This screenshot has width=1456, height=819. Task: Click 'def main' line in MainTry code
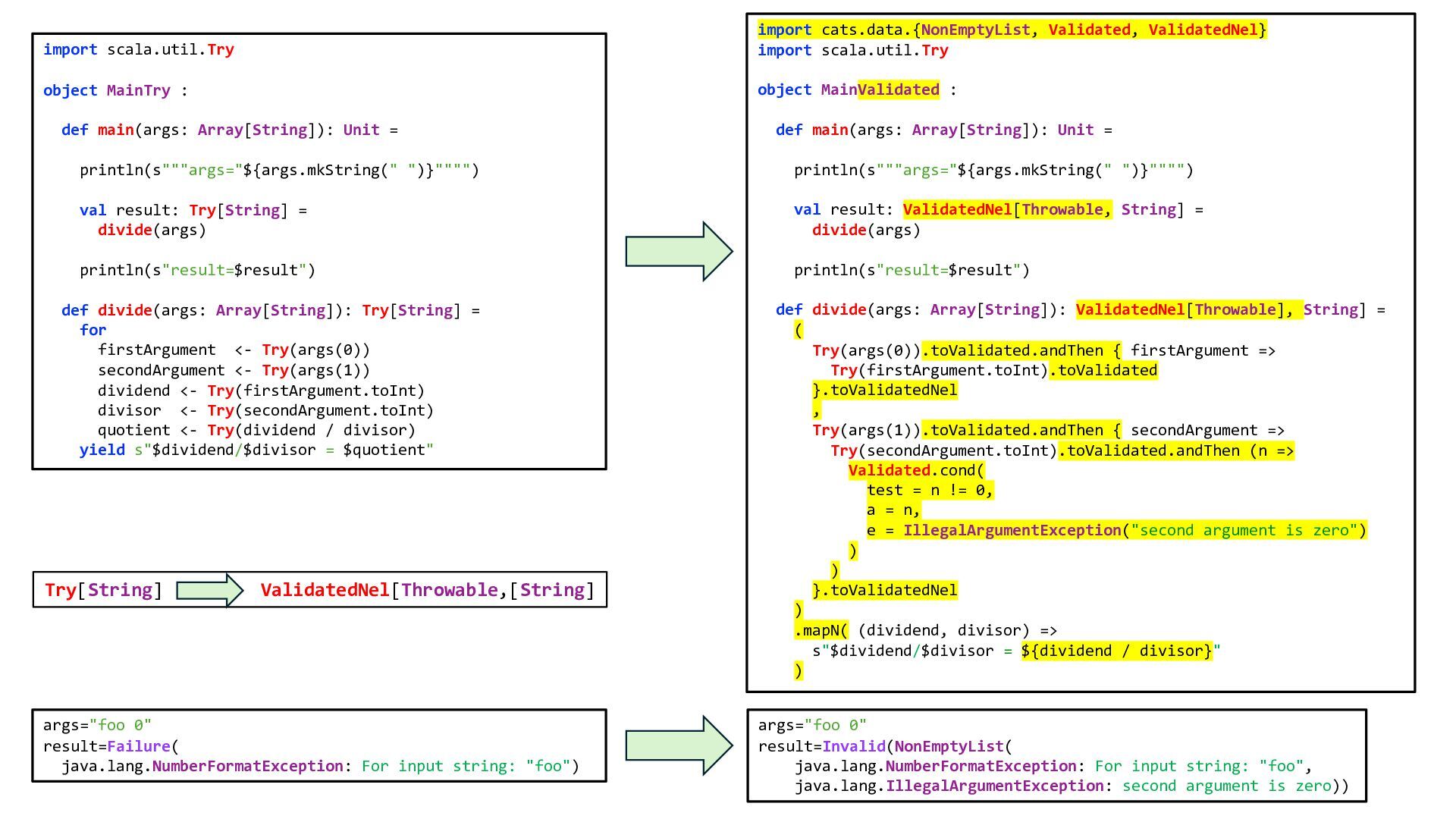230,130
